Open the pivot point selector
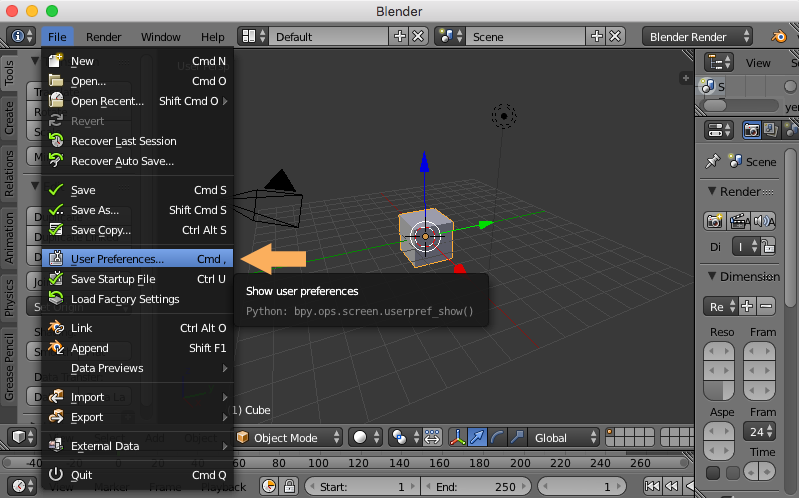 404,437
